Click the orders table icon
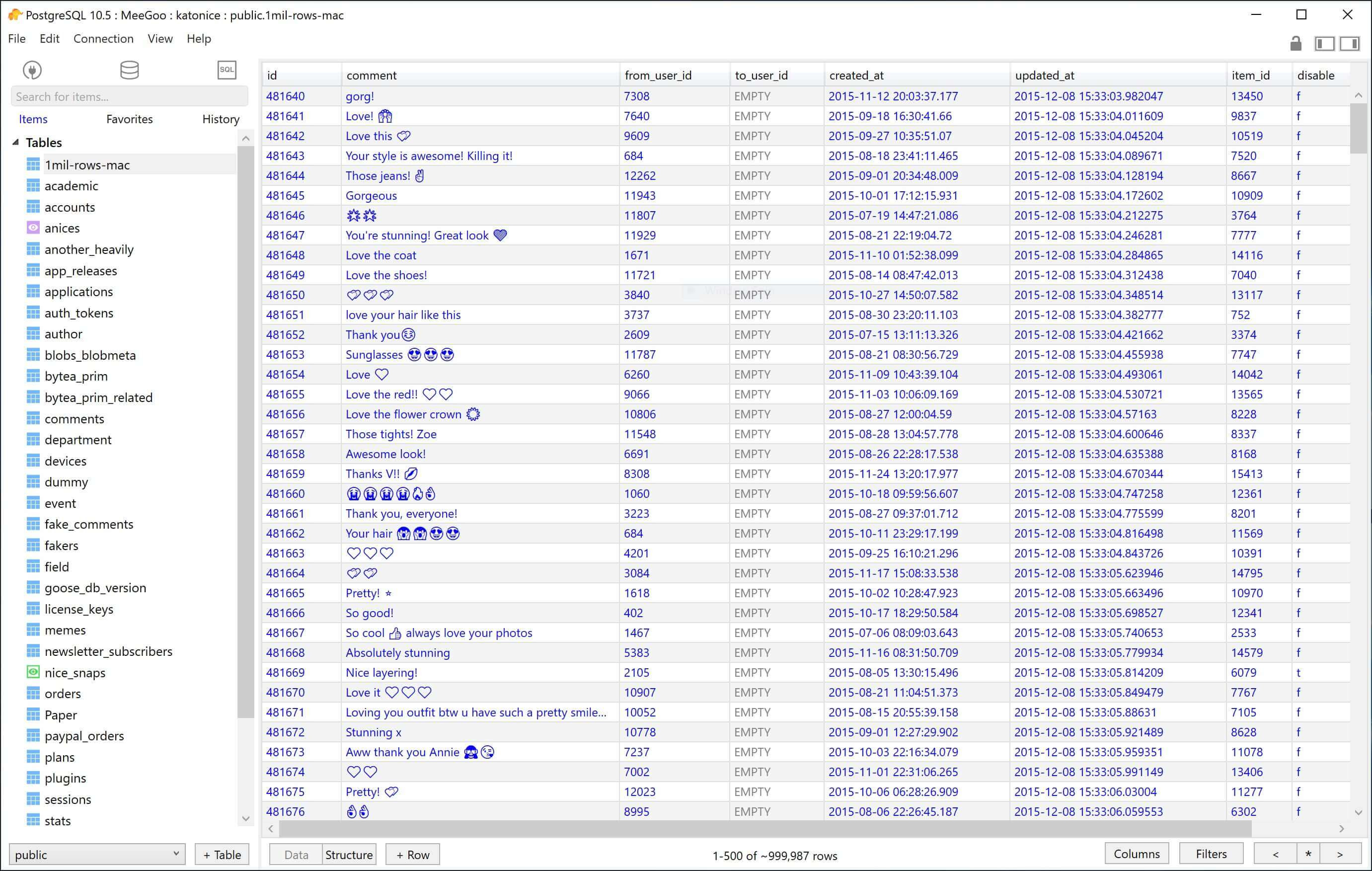Viewport: 1372px width, 871px height. [34, 693]
